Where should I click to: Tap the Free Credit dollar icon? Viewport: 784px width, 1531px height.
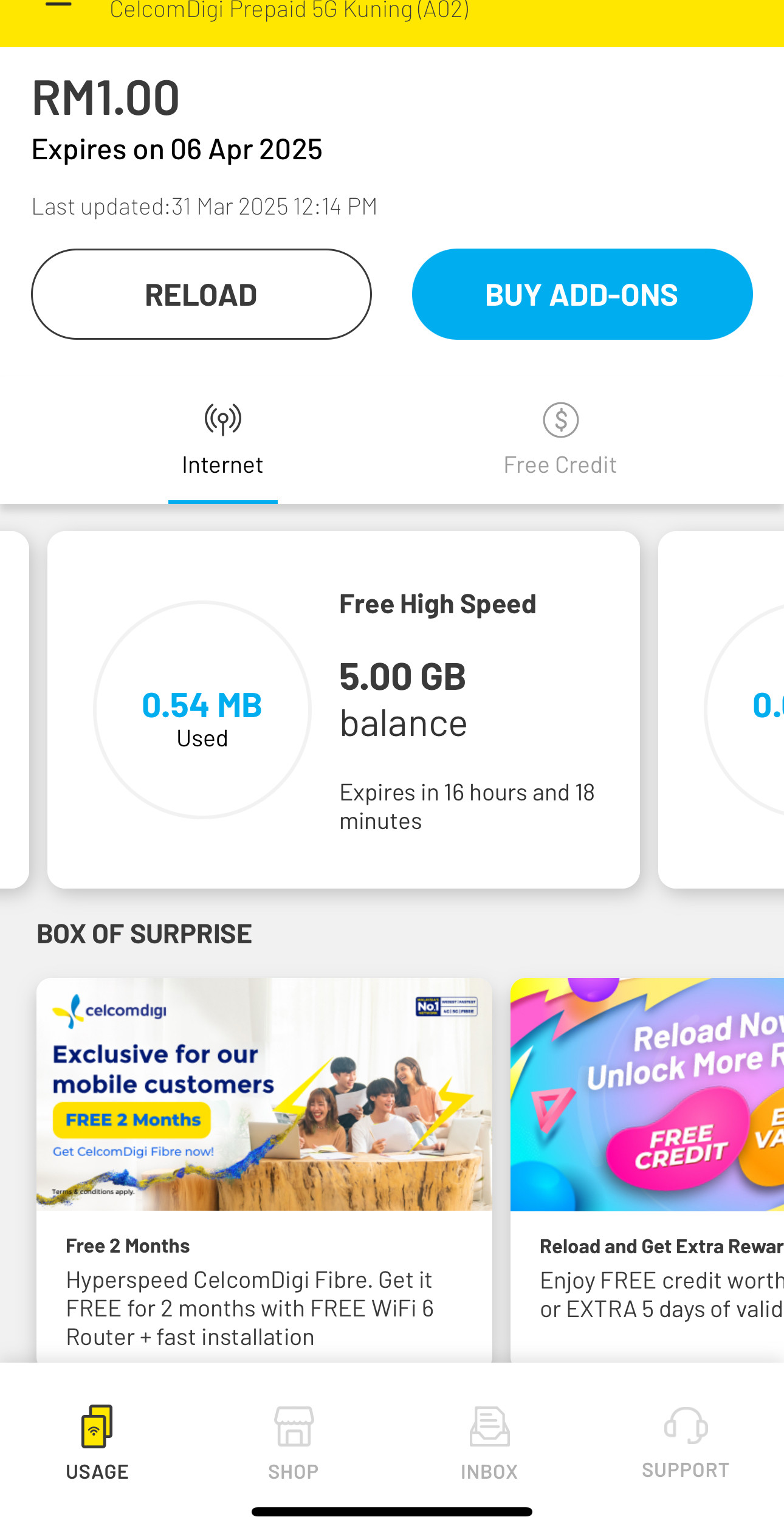560,419
